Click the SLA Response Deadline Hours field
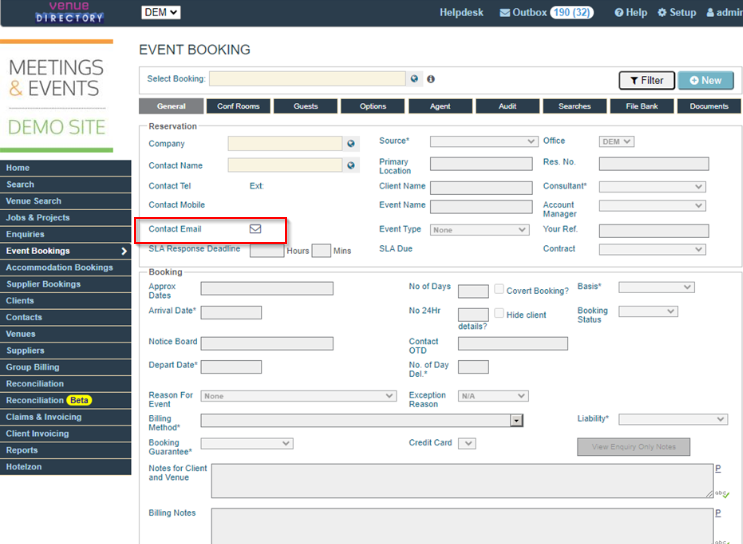The height and width of the screenshot is (544, 743). pyautogui.click(x=267, y=251)
